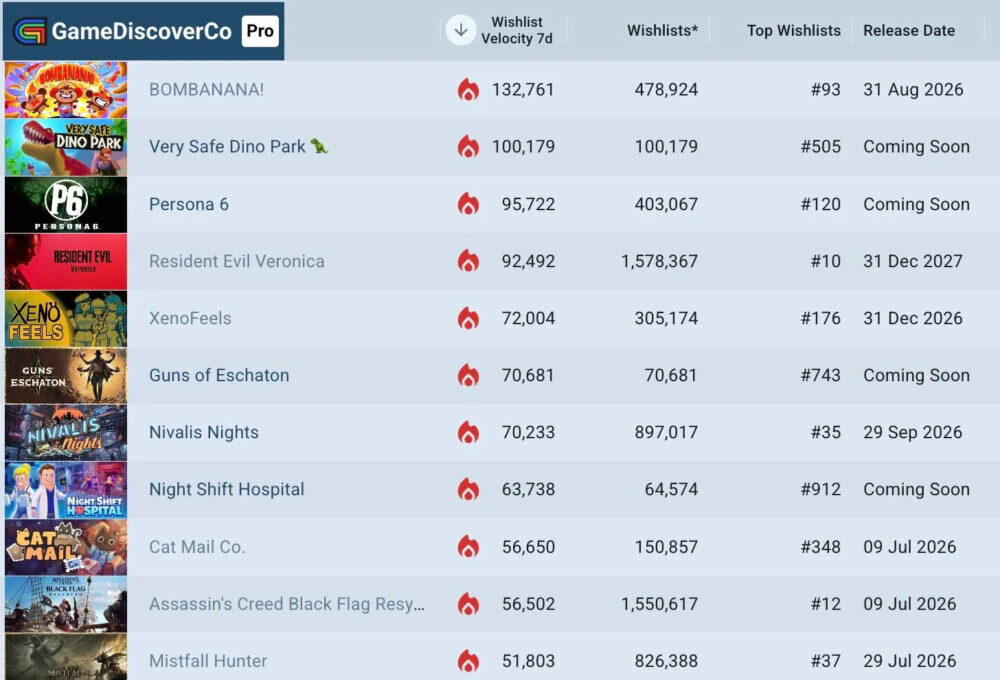Click the Nivalis Nights cover thumbnail
This screenshot has height=680, width=1000.
coord(66,432)
